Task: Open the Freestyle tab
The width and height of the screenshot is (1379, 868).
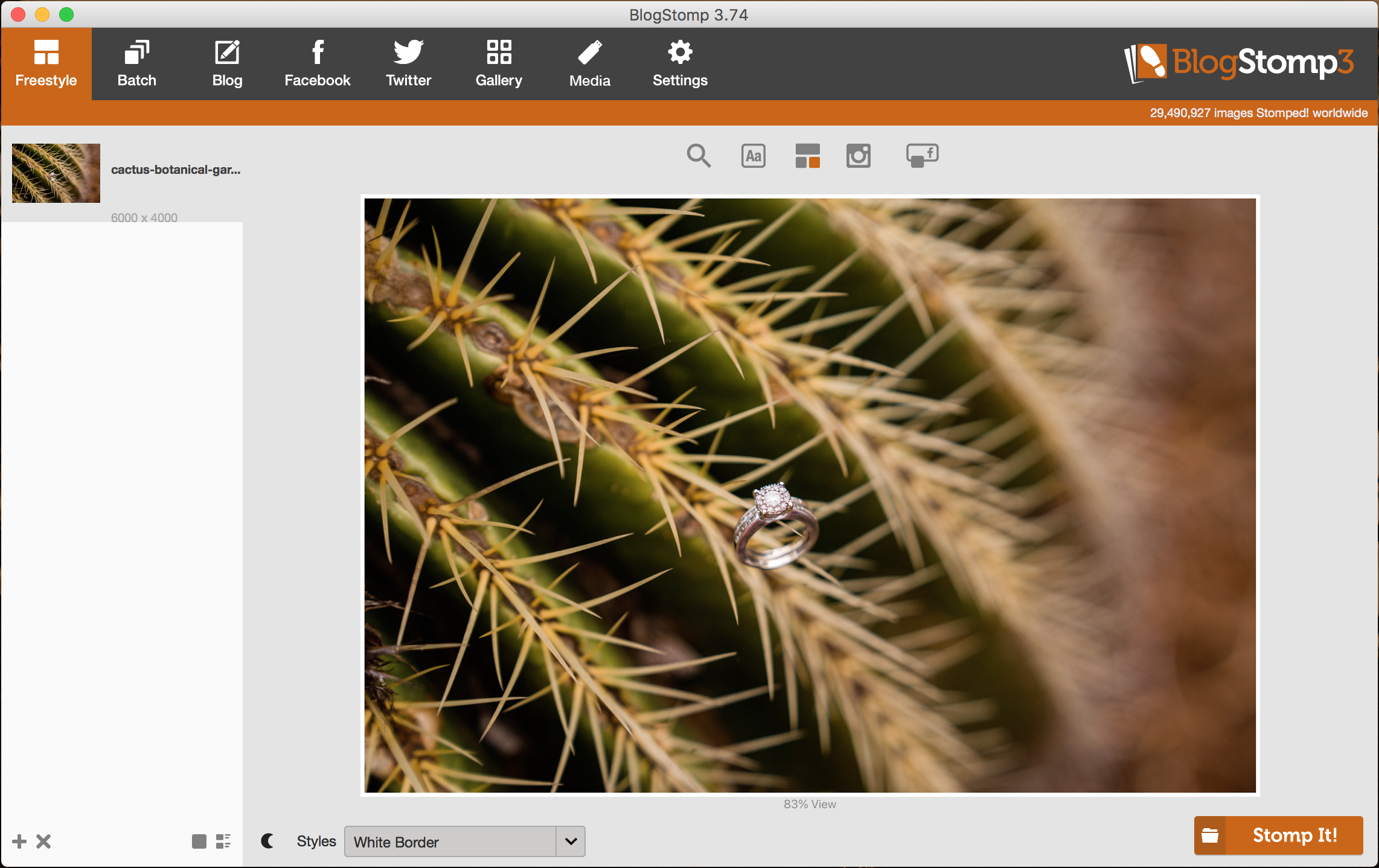Action: [x=46, y=64]
